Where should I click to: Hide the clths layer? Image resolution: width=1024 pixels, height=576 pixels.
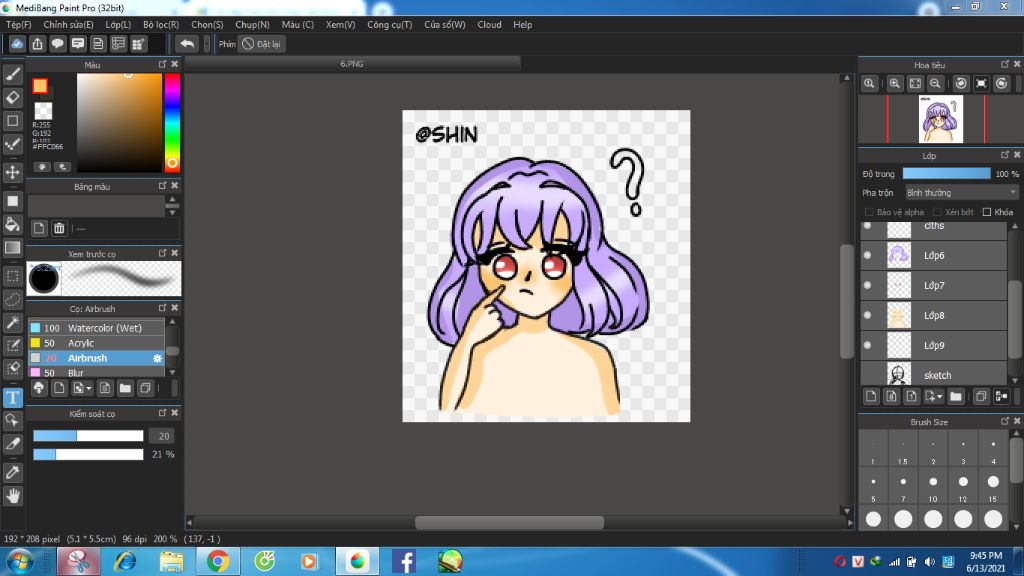coord(867,226)
